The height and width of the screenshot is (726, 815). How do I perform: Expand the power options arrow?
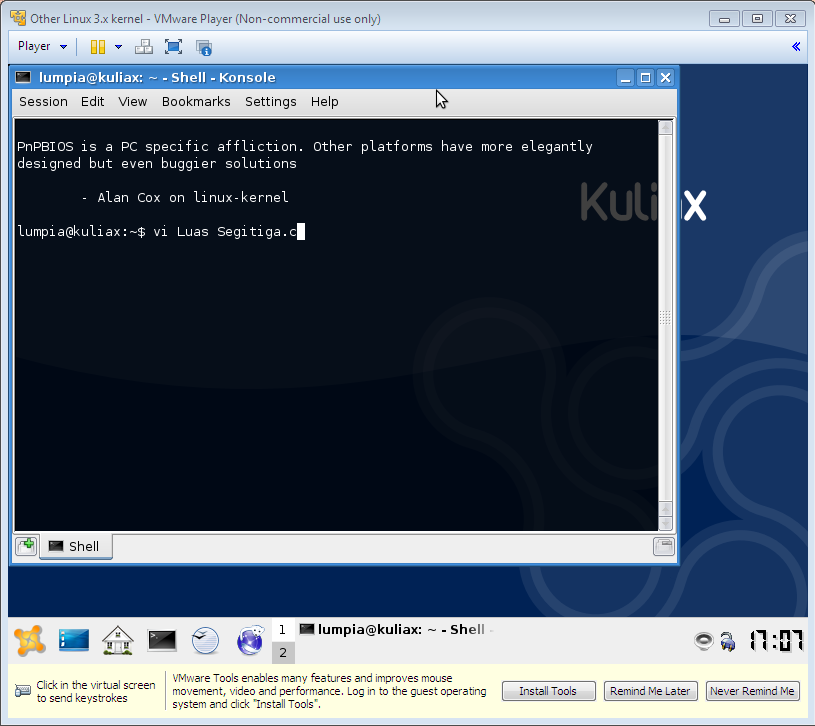[119, 47]
